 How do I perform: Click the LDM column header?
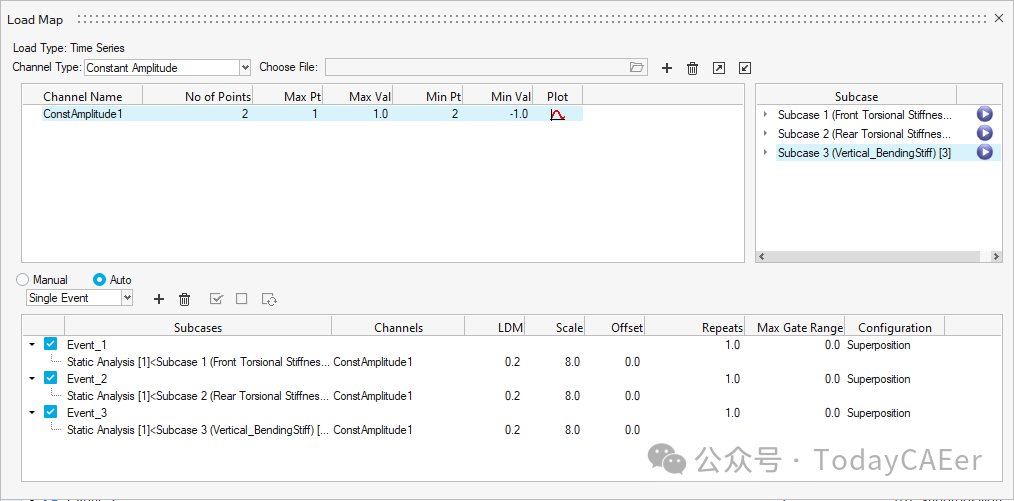(495, 327)
